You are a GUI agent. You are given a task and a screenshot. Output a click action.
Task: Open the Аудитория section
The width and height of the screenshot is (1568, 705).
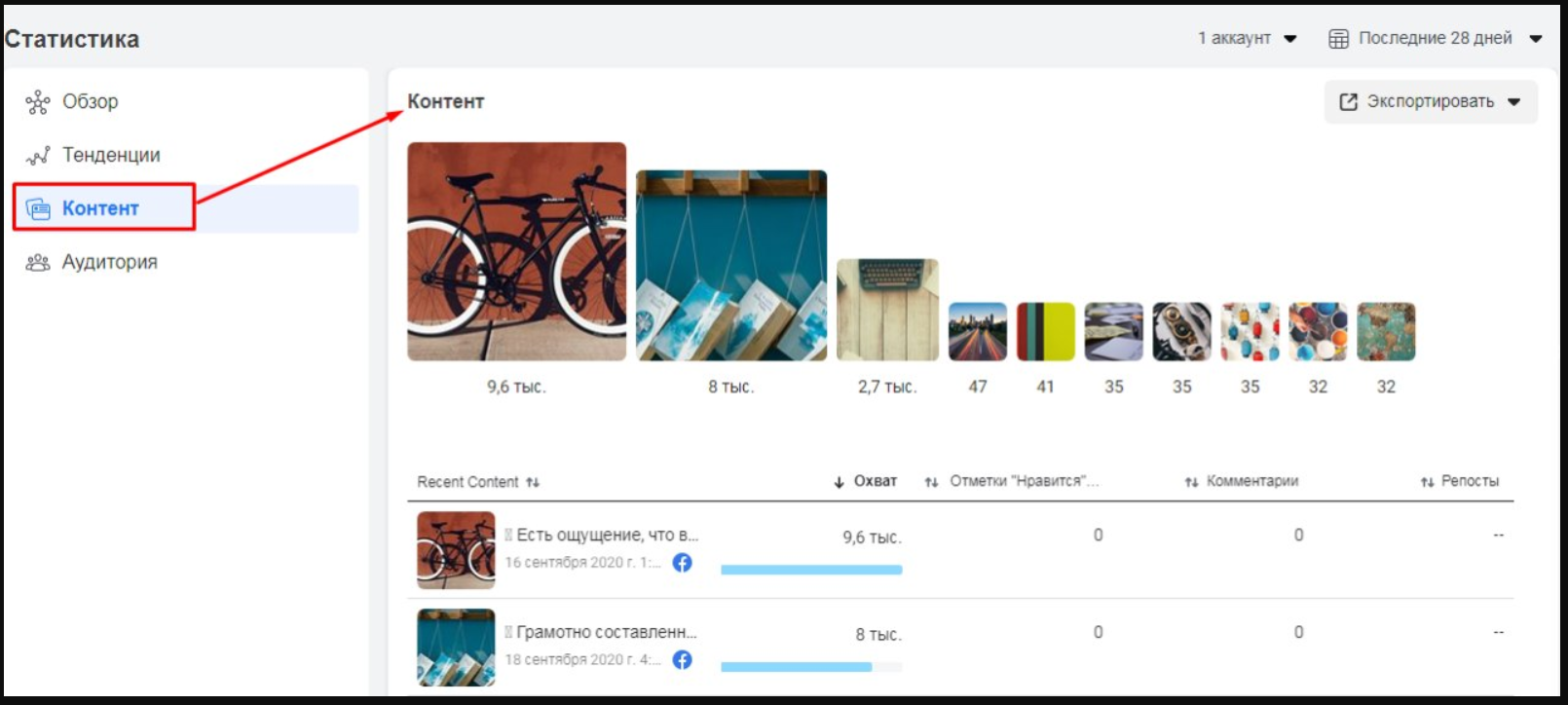[109, 262]
